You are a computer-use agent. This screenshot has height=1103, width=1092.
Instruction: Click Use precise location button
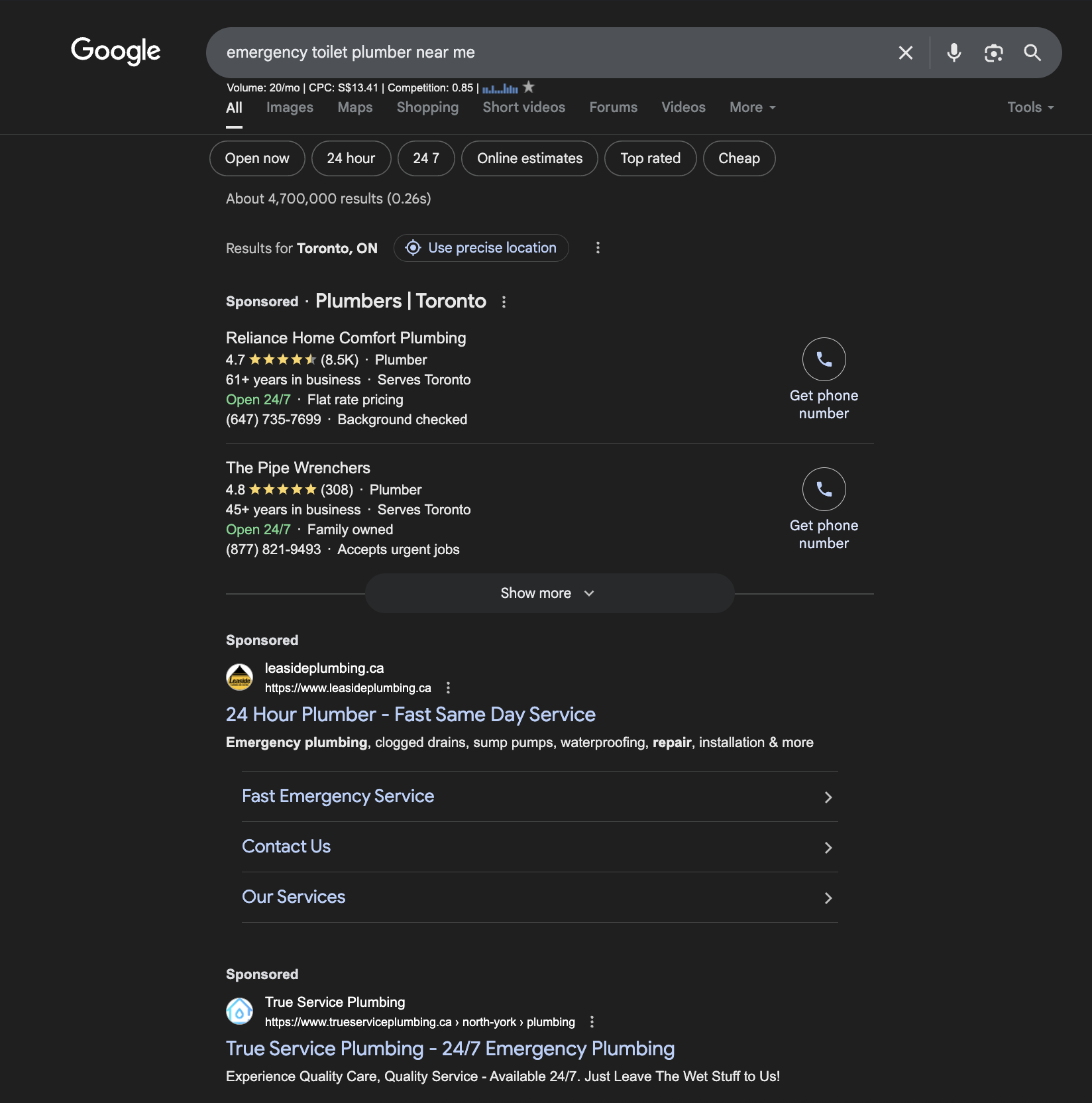pyautogui.click(x=481, y=248)
